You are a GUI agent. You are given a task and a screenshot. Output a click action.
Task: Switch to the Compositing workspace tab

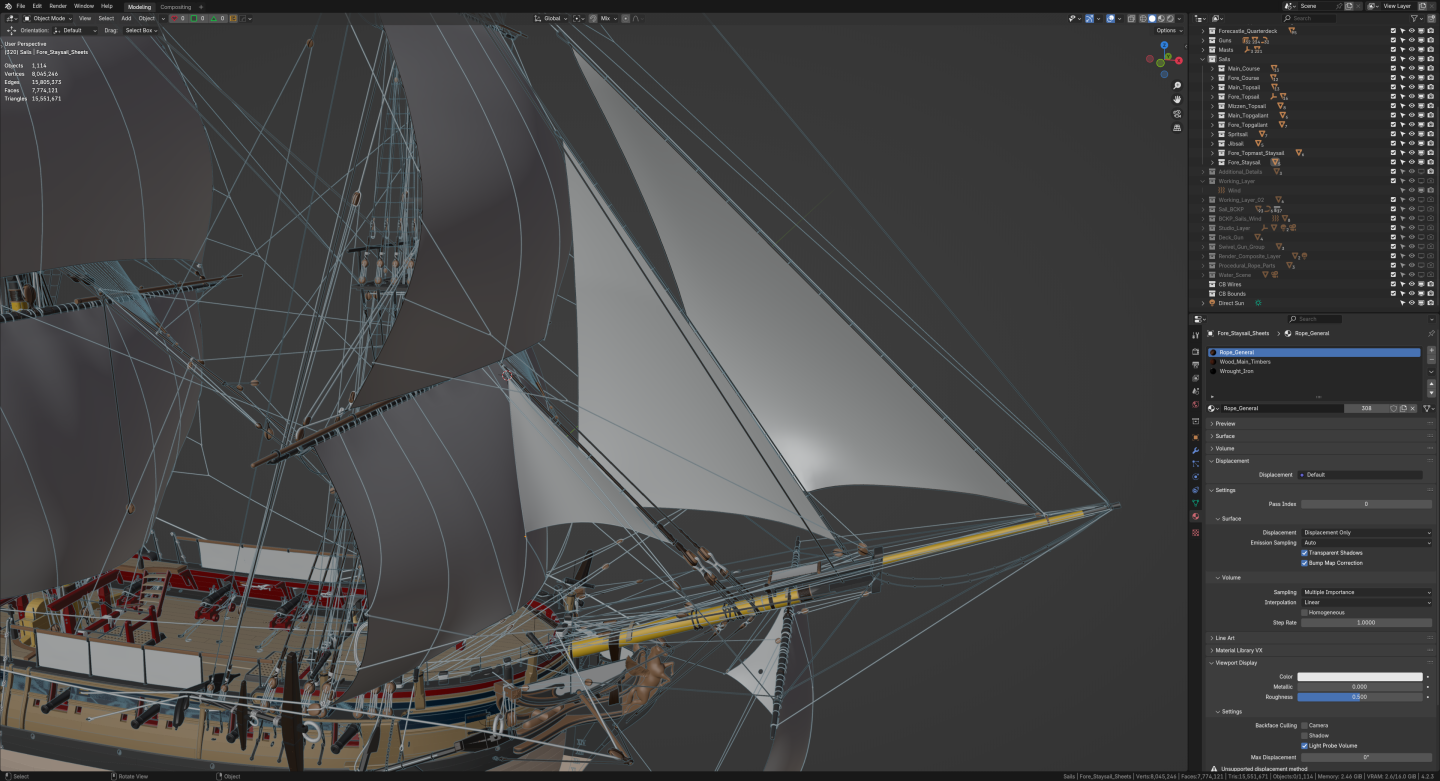coord(176,7)
